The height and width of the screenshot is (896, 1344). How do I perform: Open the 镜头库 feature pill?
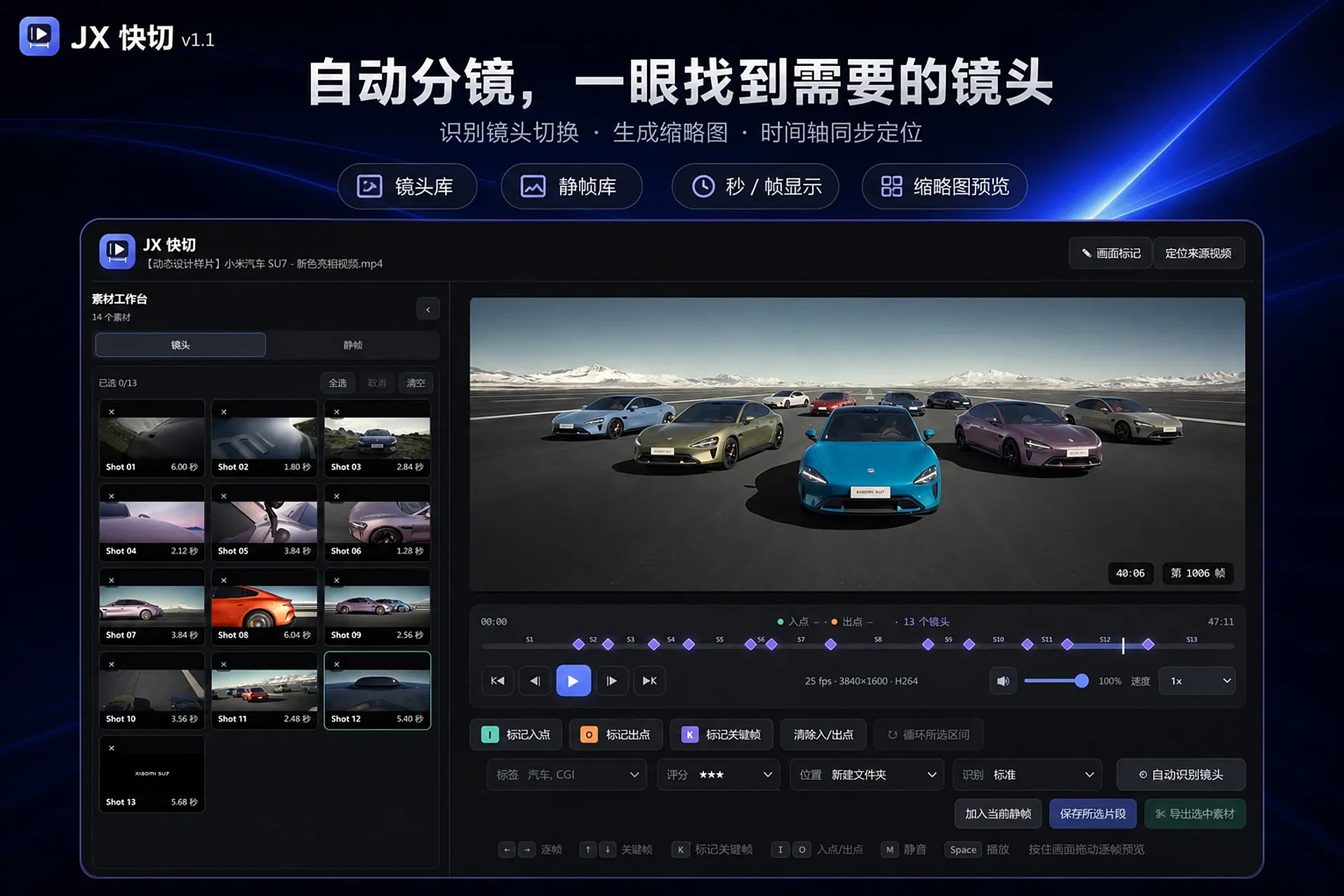pyautogui.click(x=407, y=187)
